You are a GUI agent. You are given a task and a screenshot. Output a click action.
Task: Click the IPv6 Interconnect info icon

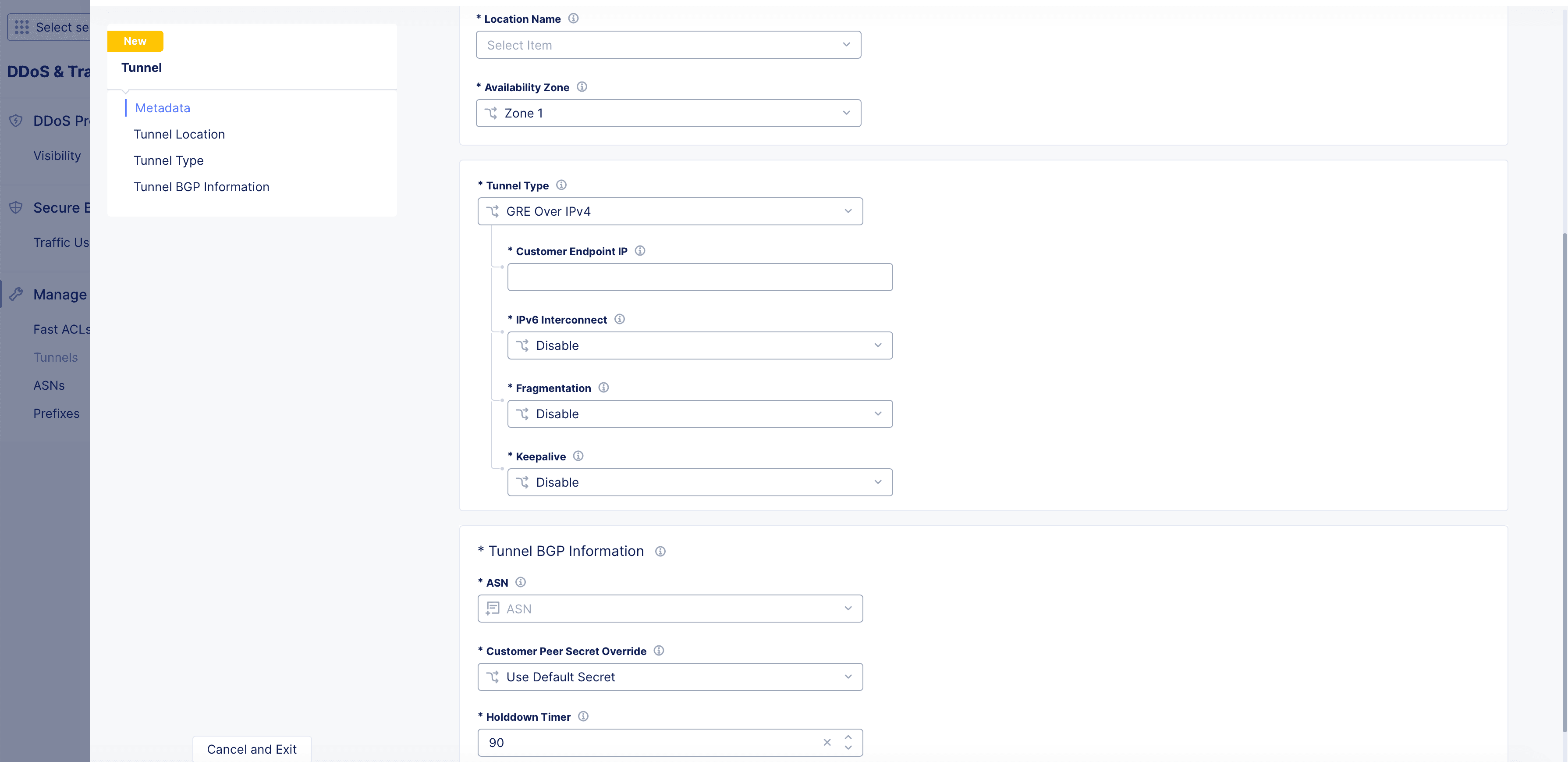point(619,319)
